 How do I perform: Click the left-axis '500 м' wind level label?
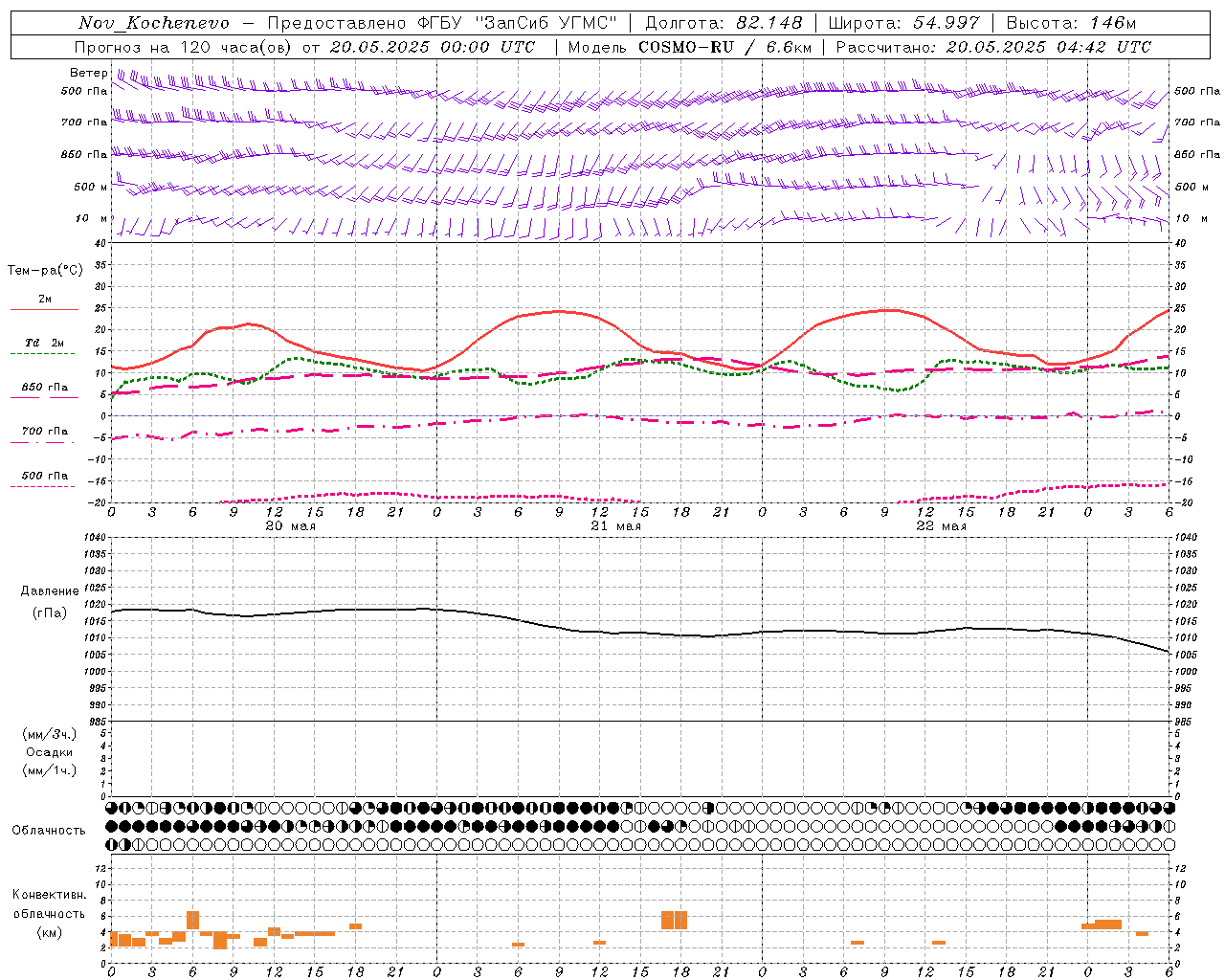point(91,187)
